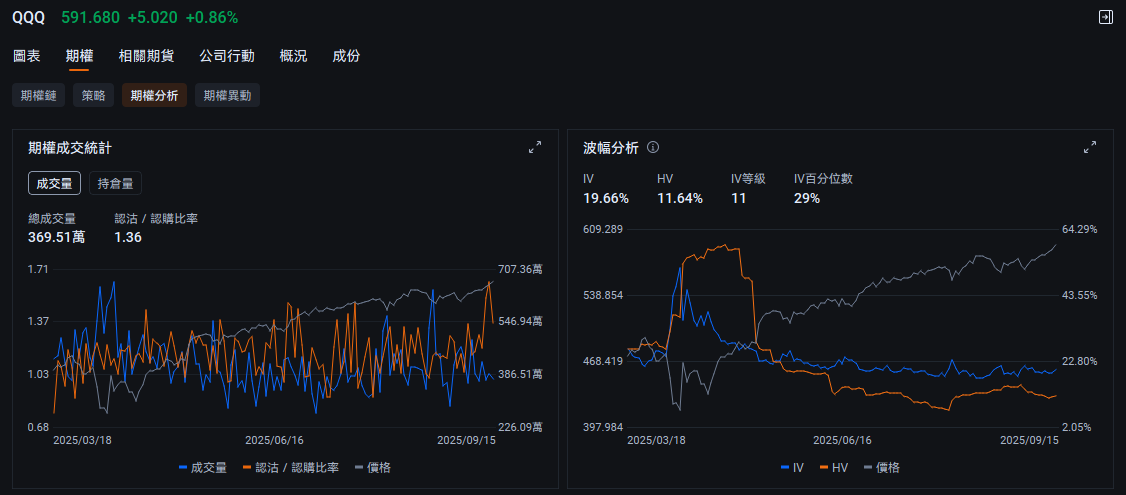This screenshot has height=495, width=1126.
Task: Click the 64.29% axis label
Action: [1080, 229]
